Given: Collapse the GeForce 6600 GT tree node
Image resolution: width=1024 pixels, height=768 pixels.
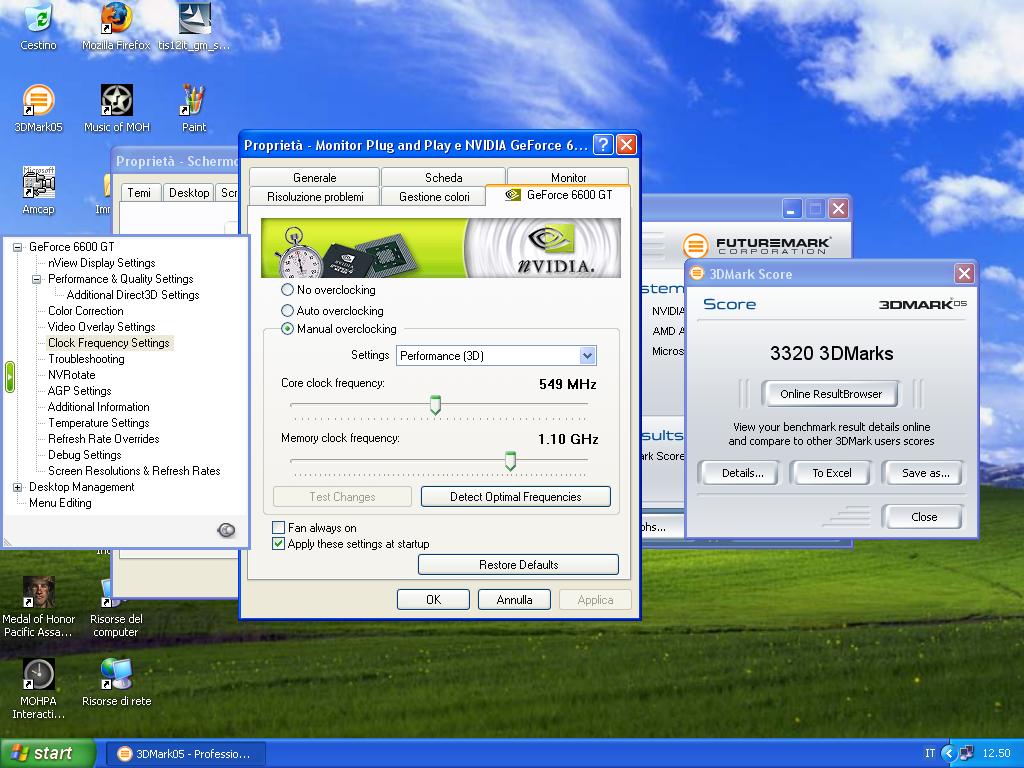Looking at the screenshot, I should pos(18,247).
